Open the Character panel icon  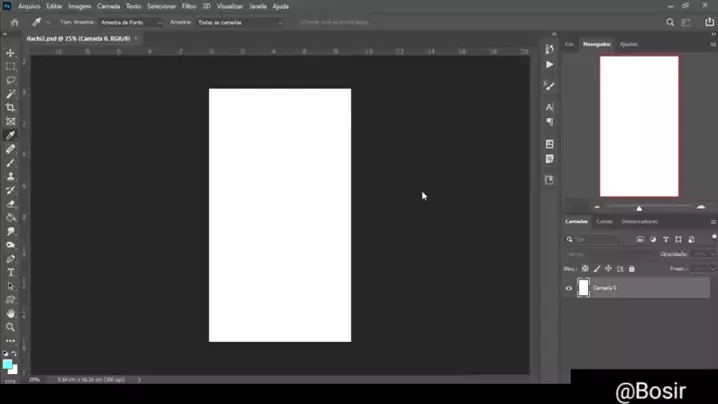tap(549, 107)
